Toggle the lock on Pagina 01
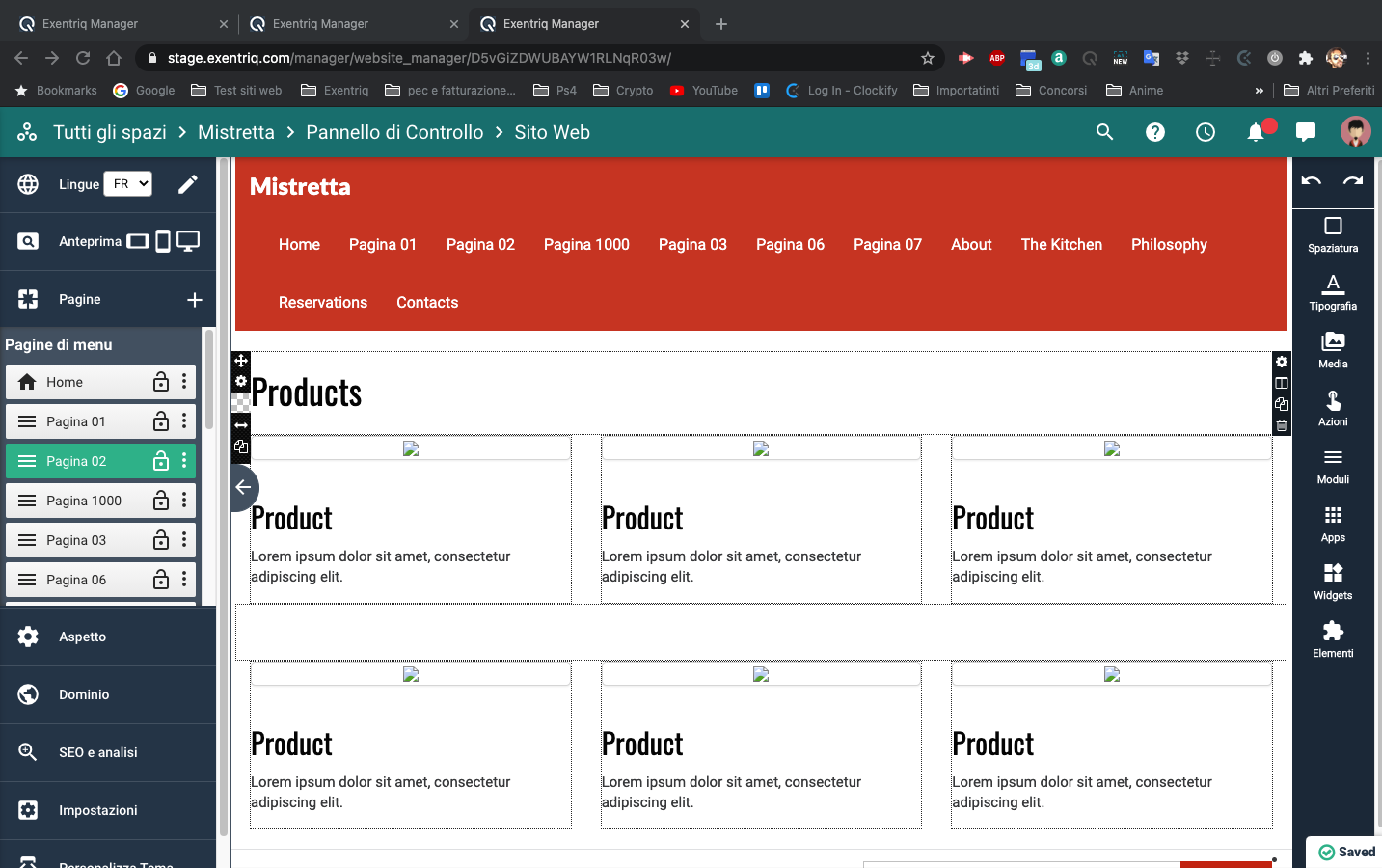Image resolution: width=1382 pixels, height=868 pixels. pos(161,421)
